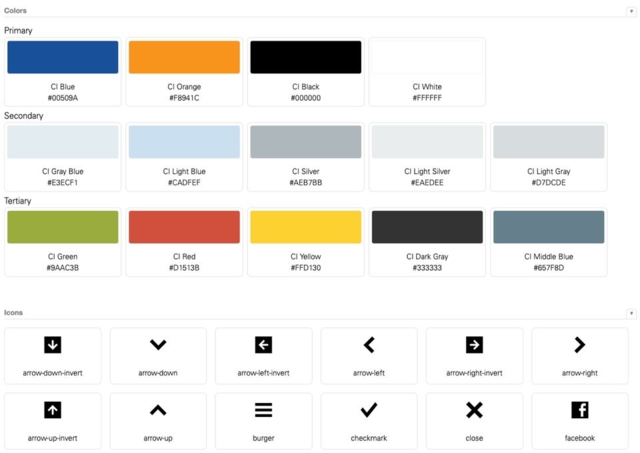Image resolution: width=640 pixels, height=453 pixels.
Task: Select the CI Gray Blue swatch
Action: click(x=63, y=142)
